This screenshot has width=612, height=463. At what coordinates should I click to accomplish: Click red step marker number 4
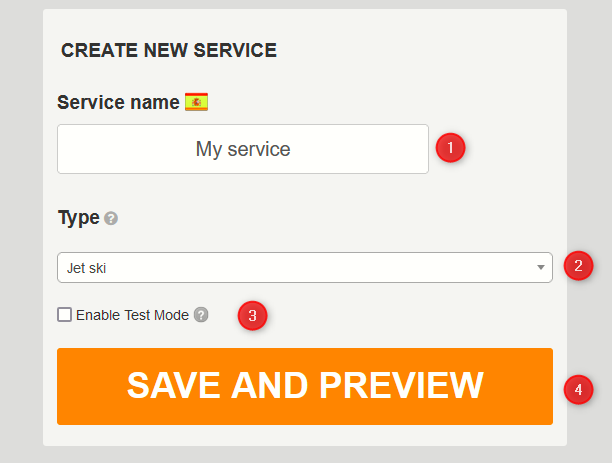[x=578, y=390]
